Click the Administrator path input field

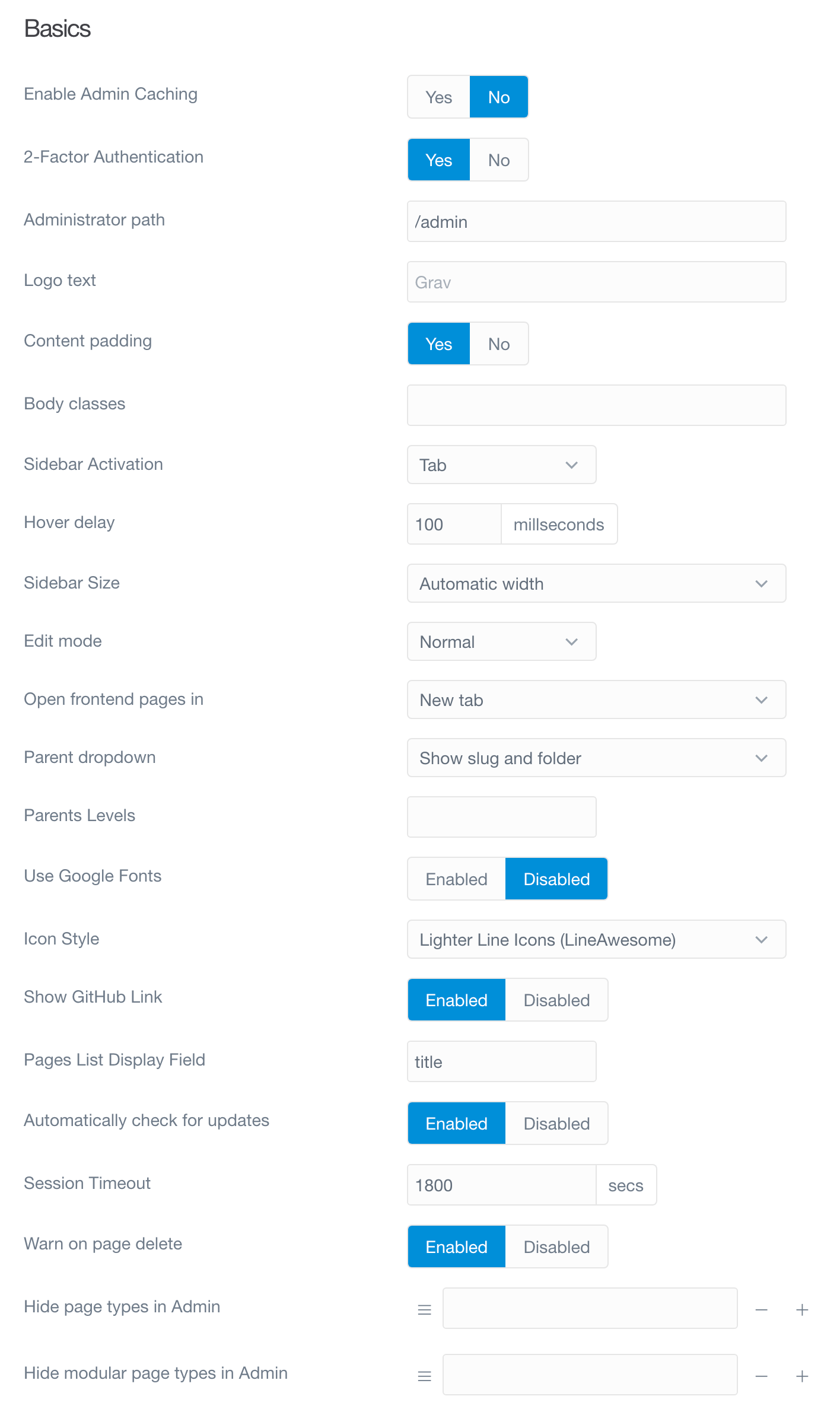(596, 221)
